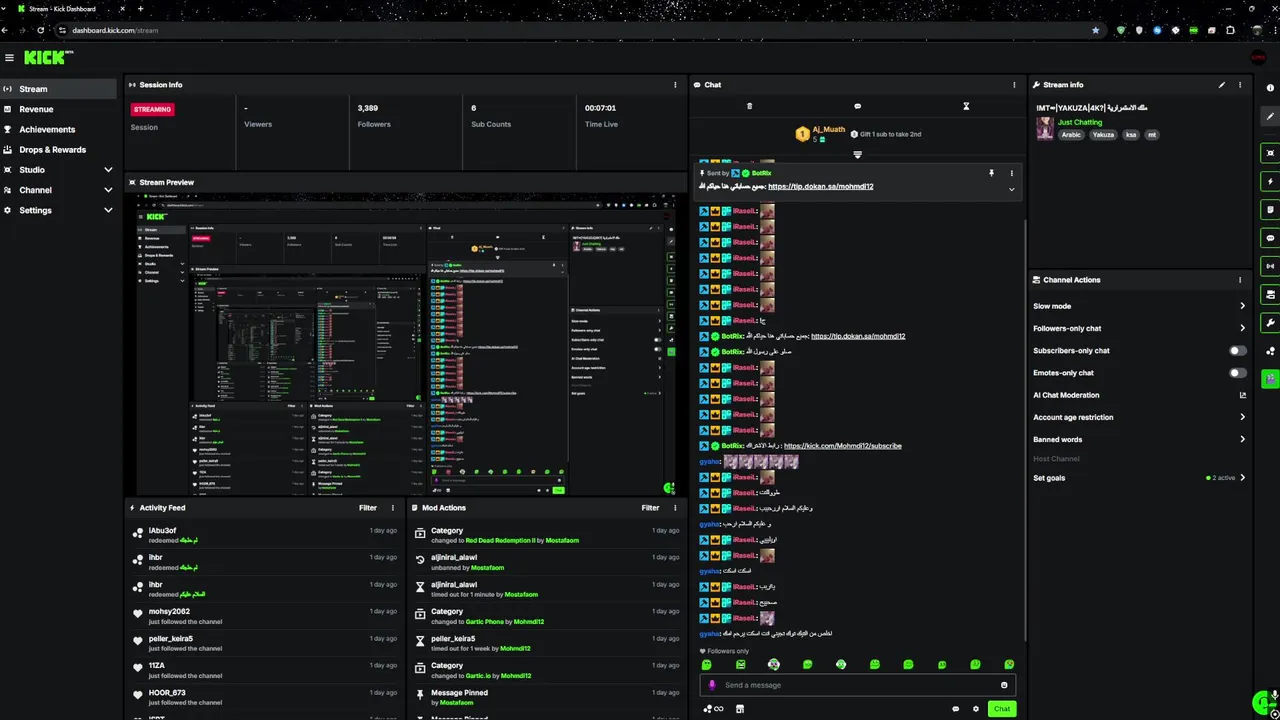Image resolution: width=1280 pixels, height=720 pixels.
Task: Click the Arabic stream tag
Action: (x=1071, y=135)
